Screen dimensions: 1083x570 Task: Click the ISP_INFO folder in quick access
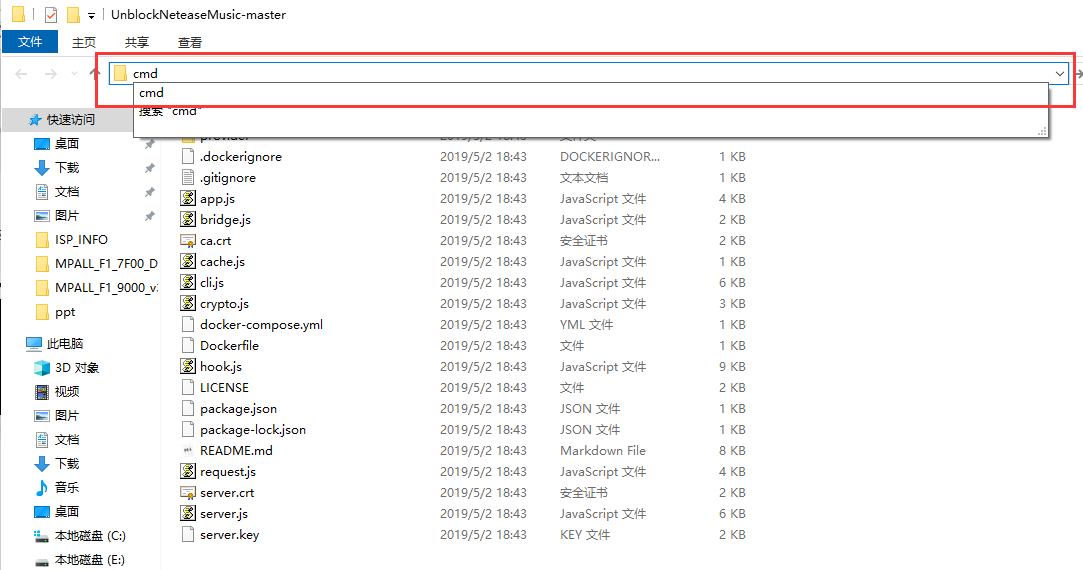pyautogui.click(x=81, y=240)
